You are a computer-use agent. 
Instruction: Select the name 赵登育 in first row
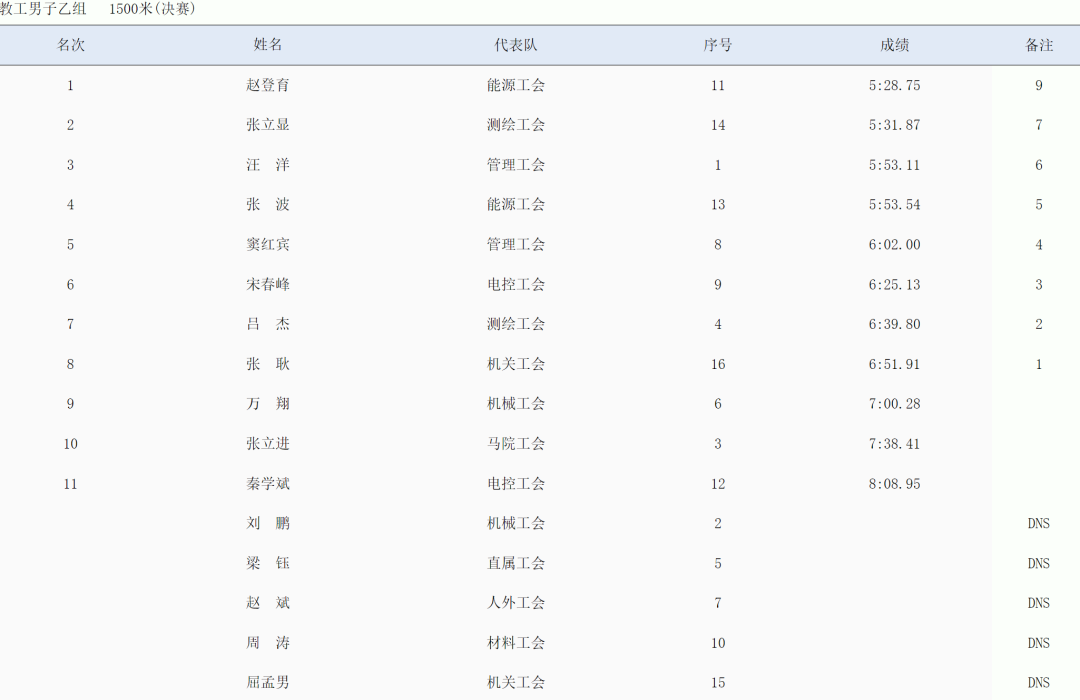(x=268, y=85)
